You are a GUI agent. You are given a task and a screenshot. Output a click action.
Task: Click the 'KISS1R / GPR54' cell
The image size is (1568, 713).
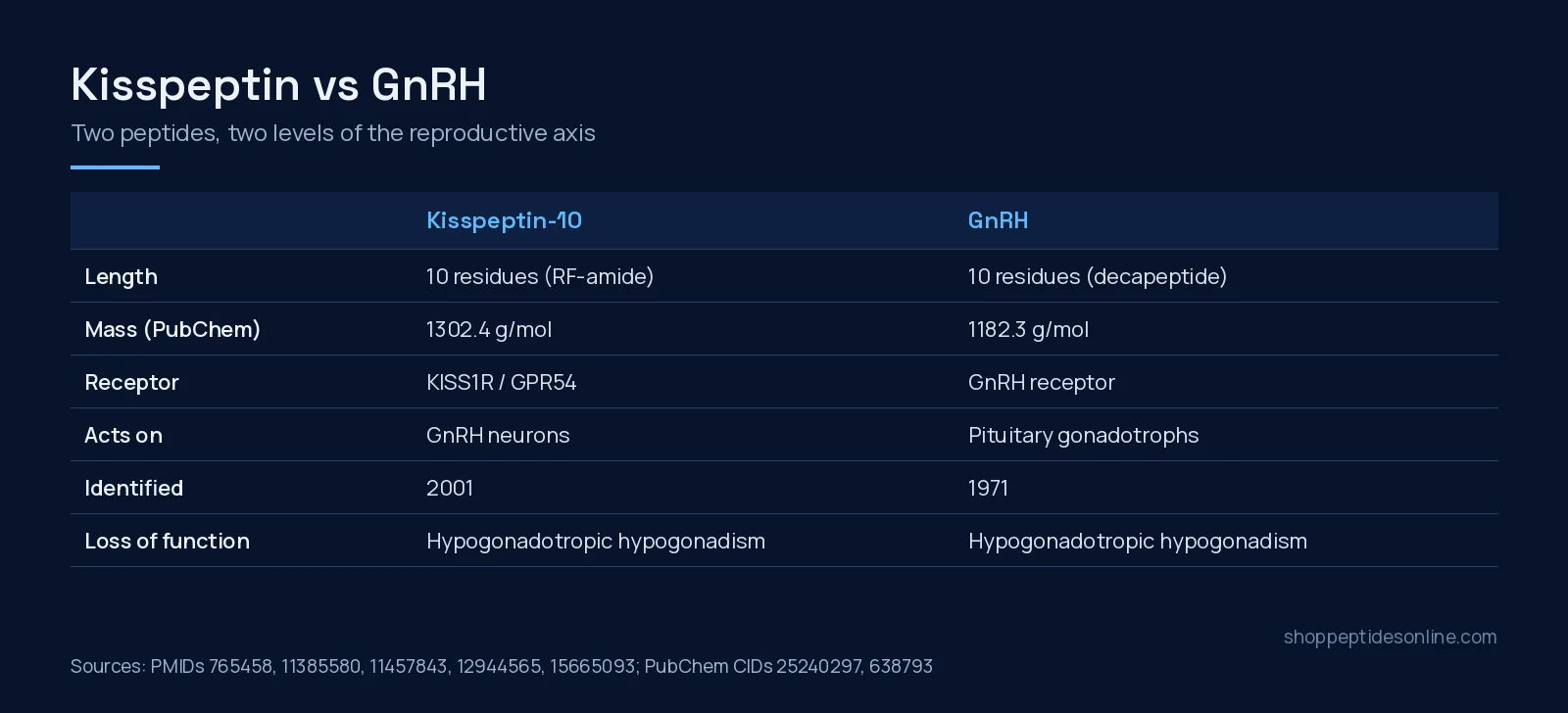(x=501, y=383)
